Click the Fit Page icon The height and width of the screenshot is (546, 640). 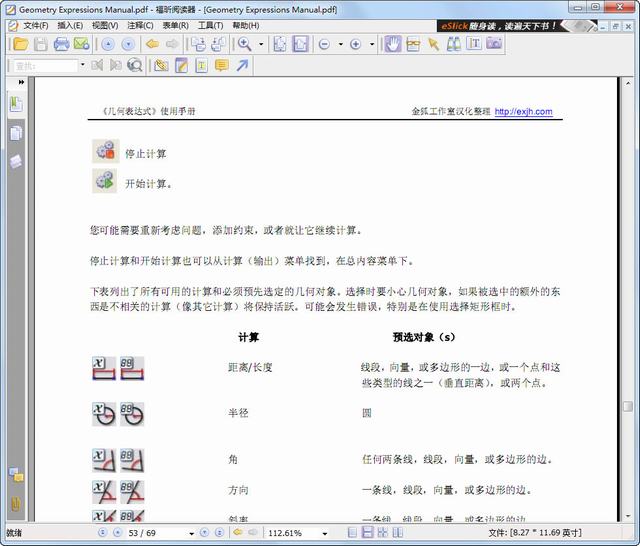(x=280, y=44)
